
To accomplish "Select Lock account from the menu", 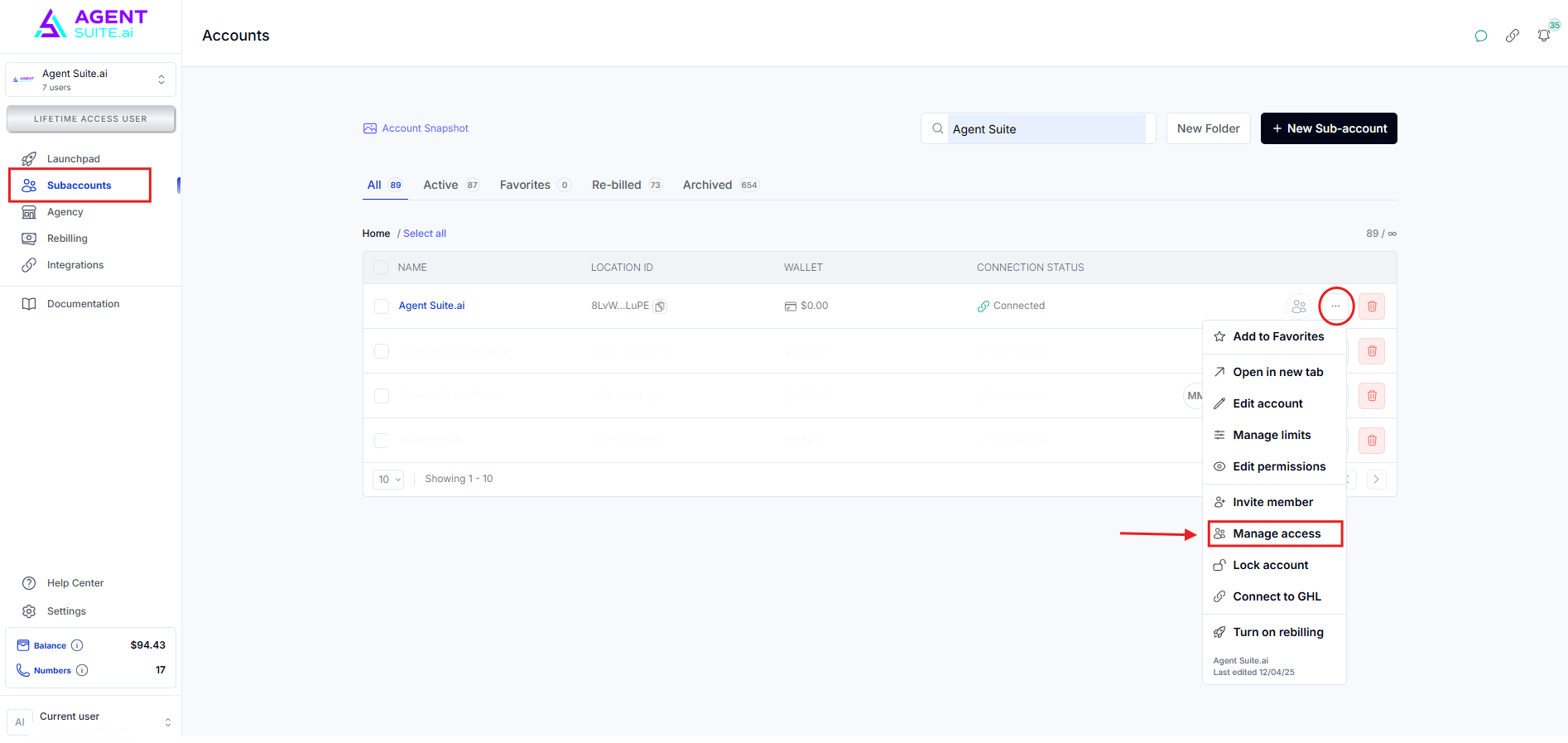I will pyautogui.click(x=1274, y=565).
